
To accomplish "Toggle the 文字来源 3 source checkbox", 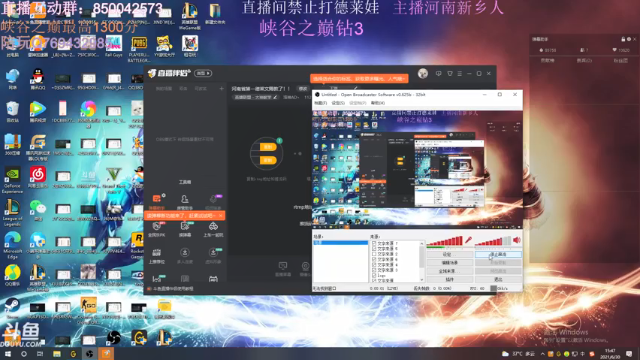I will coord(374,270).
